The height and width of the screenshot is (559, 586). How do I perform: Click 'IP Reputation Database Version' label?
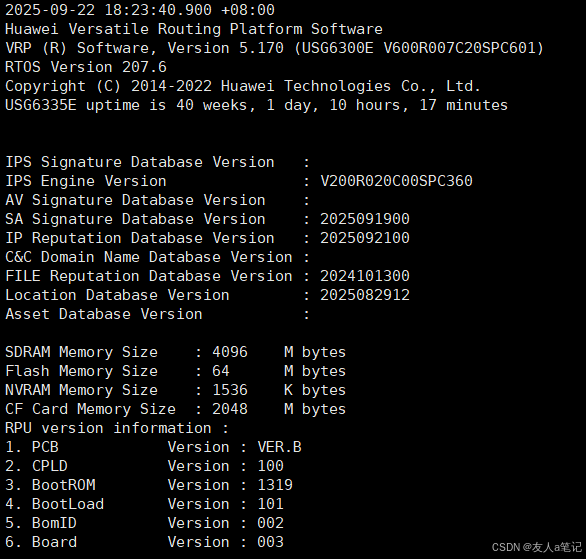click(140, 238)
